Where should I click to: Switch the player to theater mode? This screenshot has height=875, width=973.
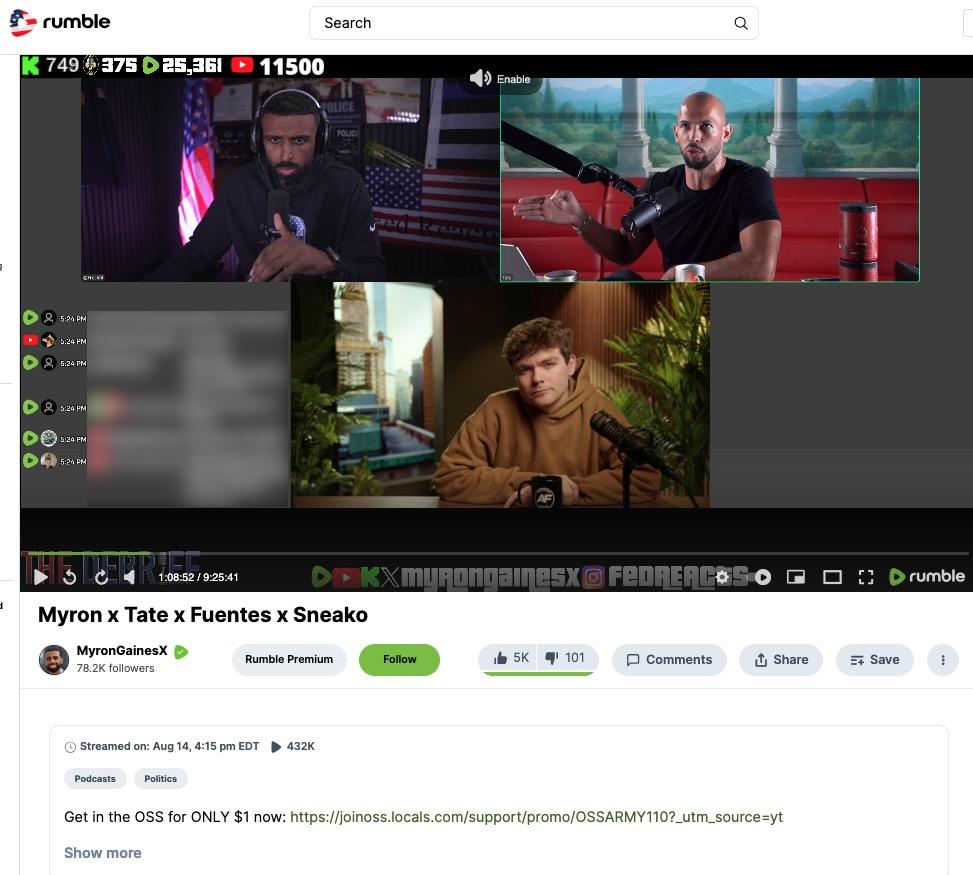click(x=832, y=577)
